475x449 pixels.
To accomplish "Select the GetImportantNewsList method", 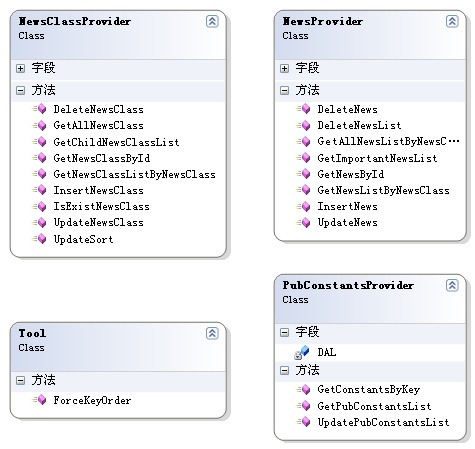I will tap(377, 158).
